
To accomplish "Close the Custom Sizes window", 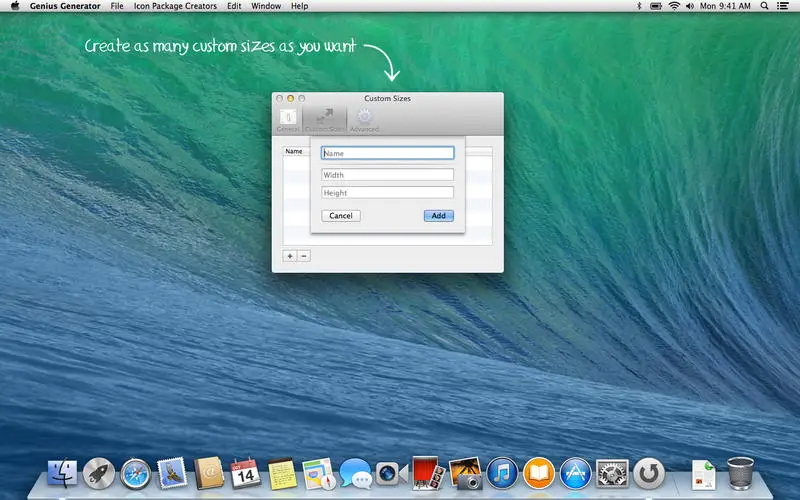I will pyautogui.click(x=280, y=98).
